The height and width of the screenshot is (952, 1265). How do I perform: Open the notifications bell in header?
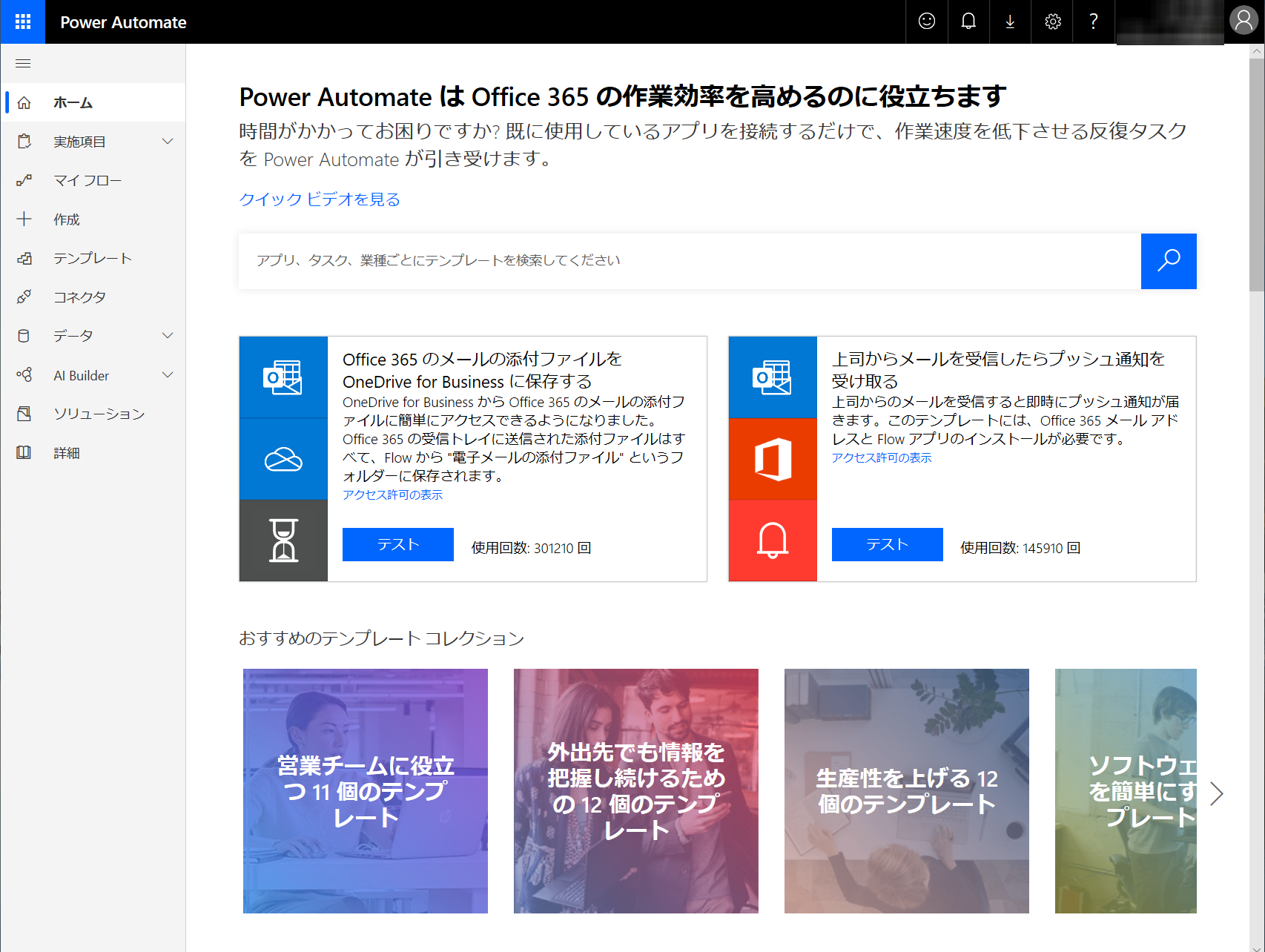coord(968,22)
